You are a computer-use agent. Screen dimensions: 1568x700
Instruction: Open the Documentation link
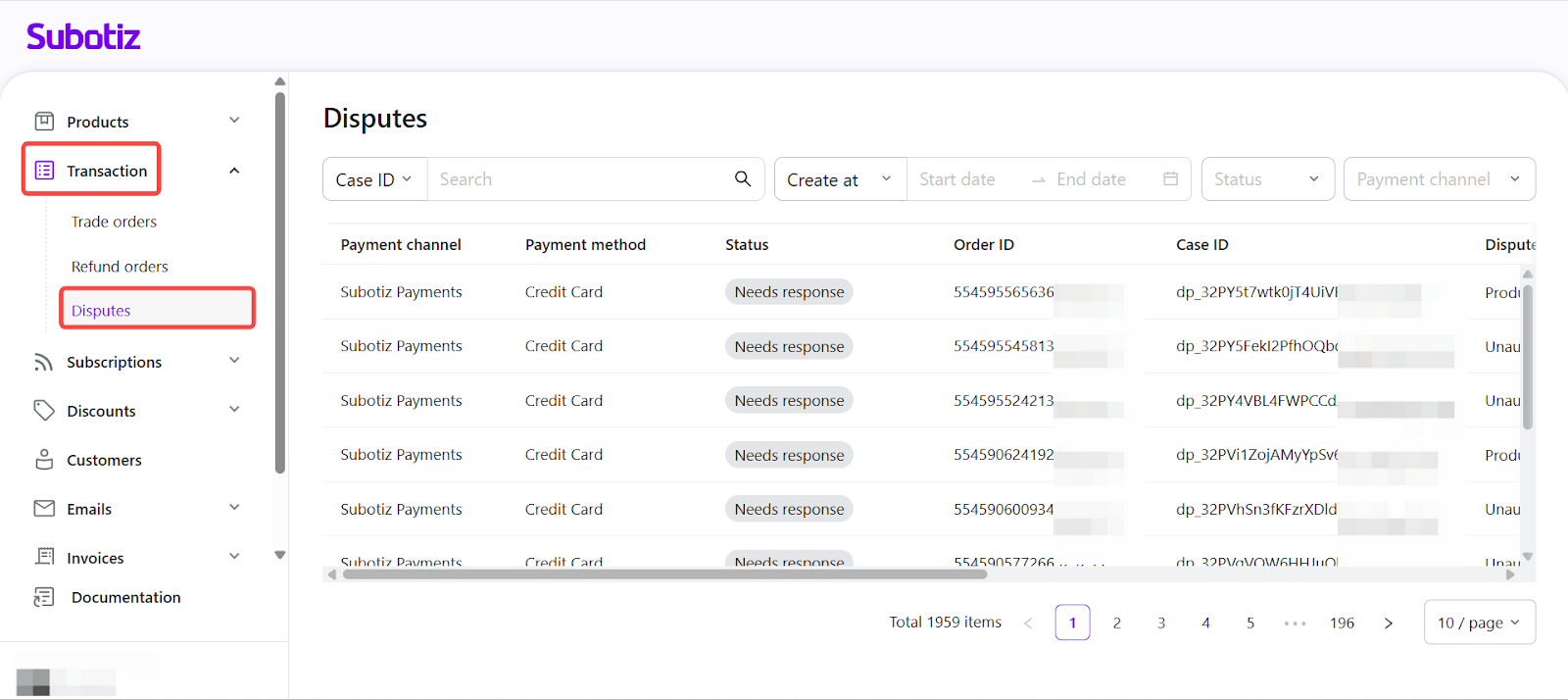coord(125,597)
